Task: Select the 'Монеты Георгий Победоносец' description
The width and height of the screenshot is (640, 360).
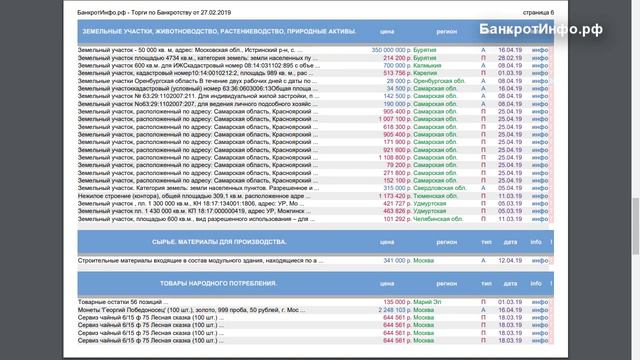Action: coord(191,310)
